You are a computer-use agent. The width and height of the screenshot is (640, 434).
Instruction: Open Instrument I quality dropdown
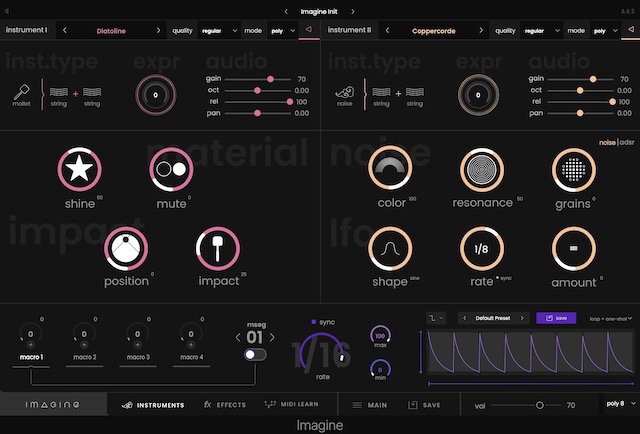(223, 31)
